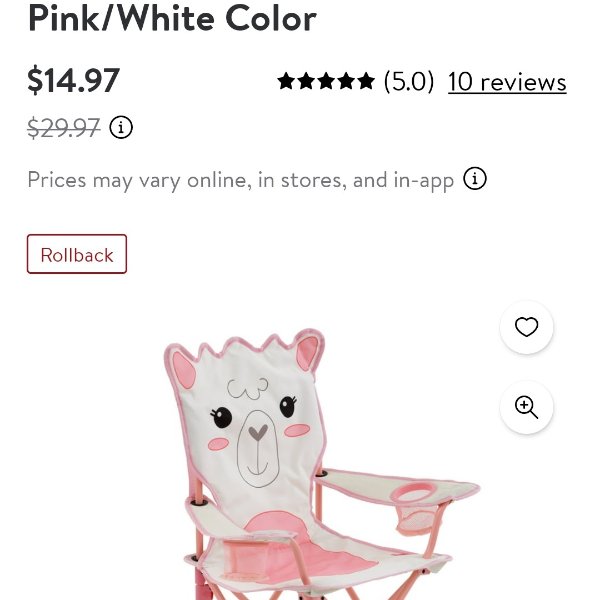Click the middle star of the rating
The image size is (600, 600).
326,81
